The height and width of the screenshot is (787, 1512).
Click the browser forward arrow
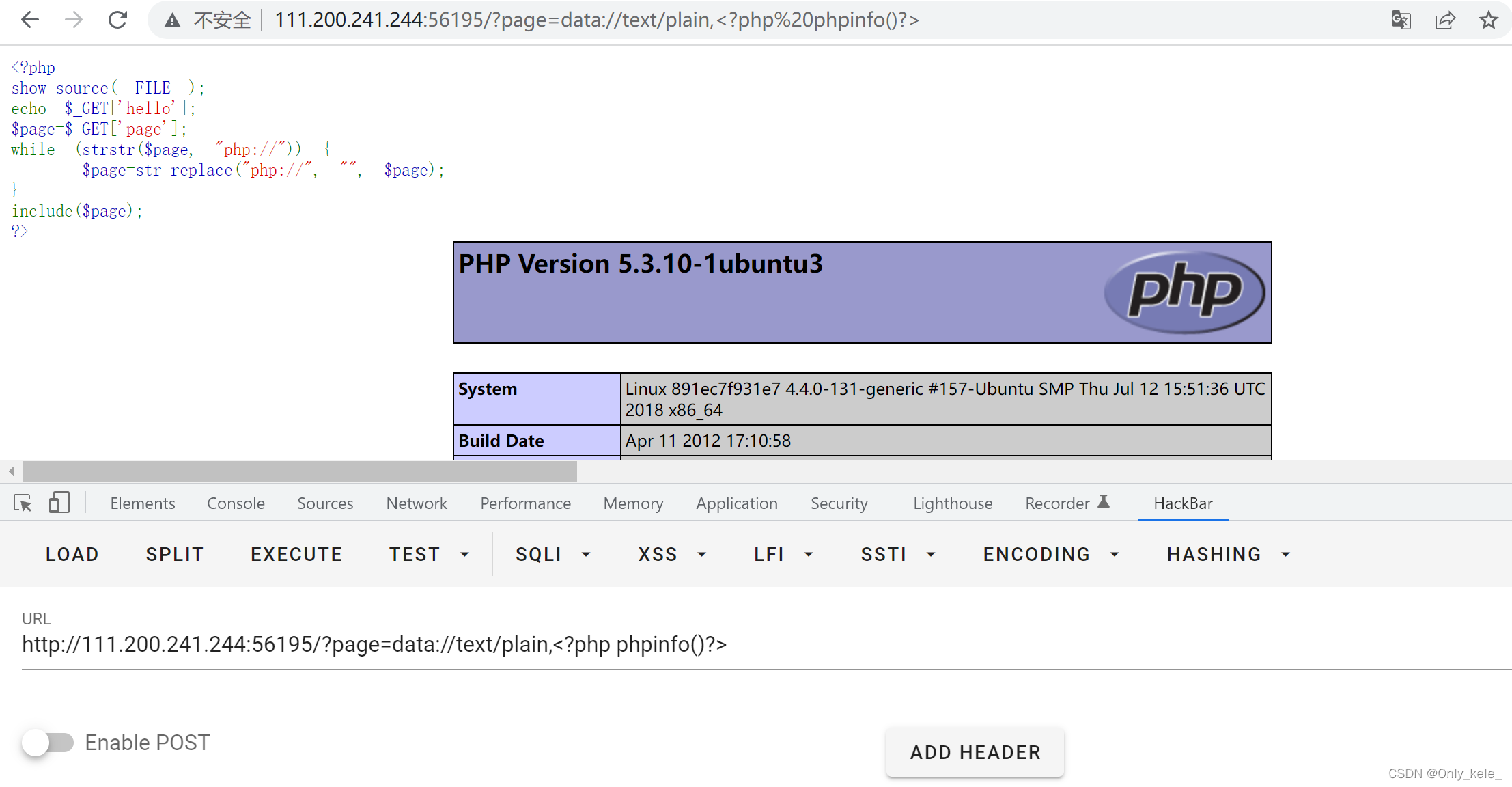(74, 20)
